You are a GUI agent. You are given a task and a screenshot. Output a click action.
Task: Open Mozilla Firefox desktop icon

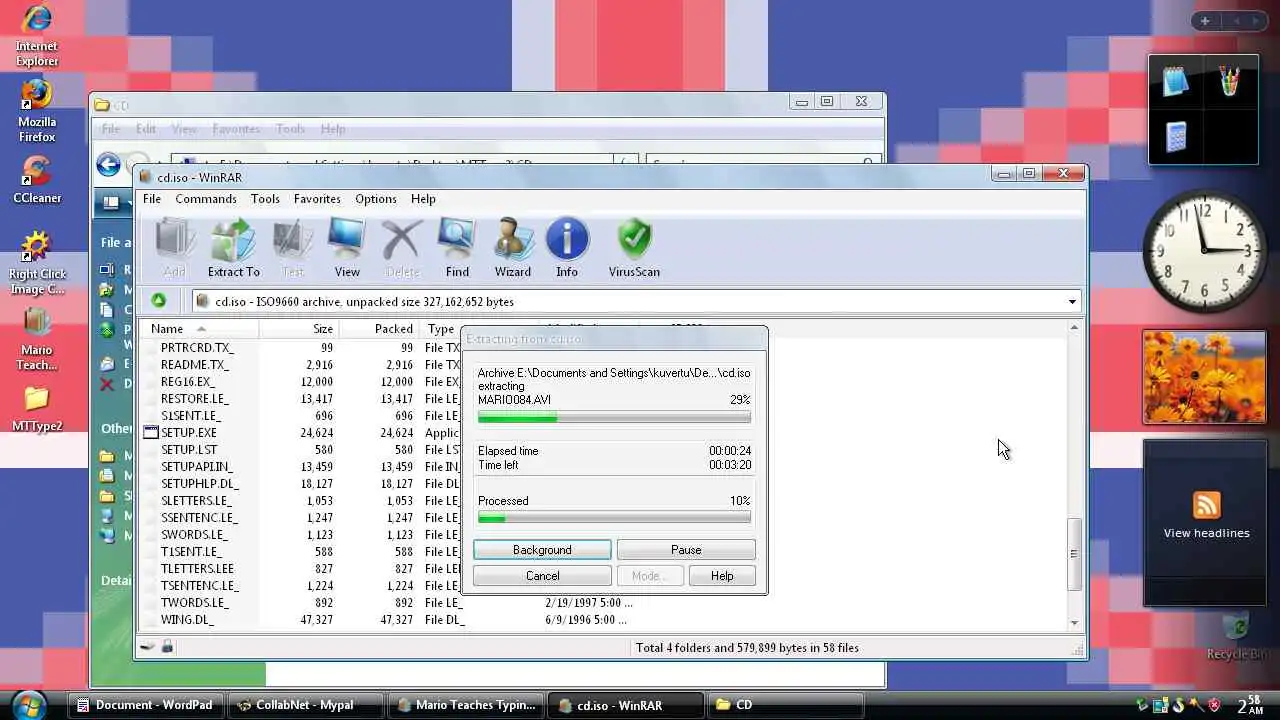[x=36, y=111]
